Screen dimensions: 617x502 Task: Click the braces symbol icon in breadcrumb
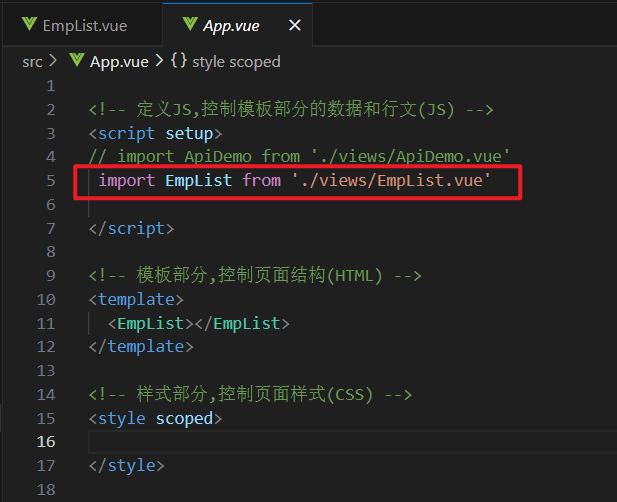pyautogui.click(x=179, y=61)
